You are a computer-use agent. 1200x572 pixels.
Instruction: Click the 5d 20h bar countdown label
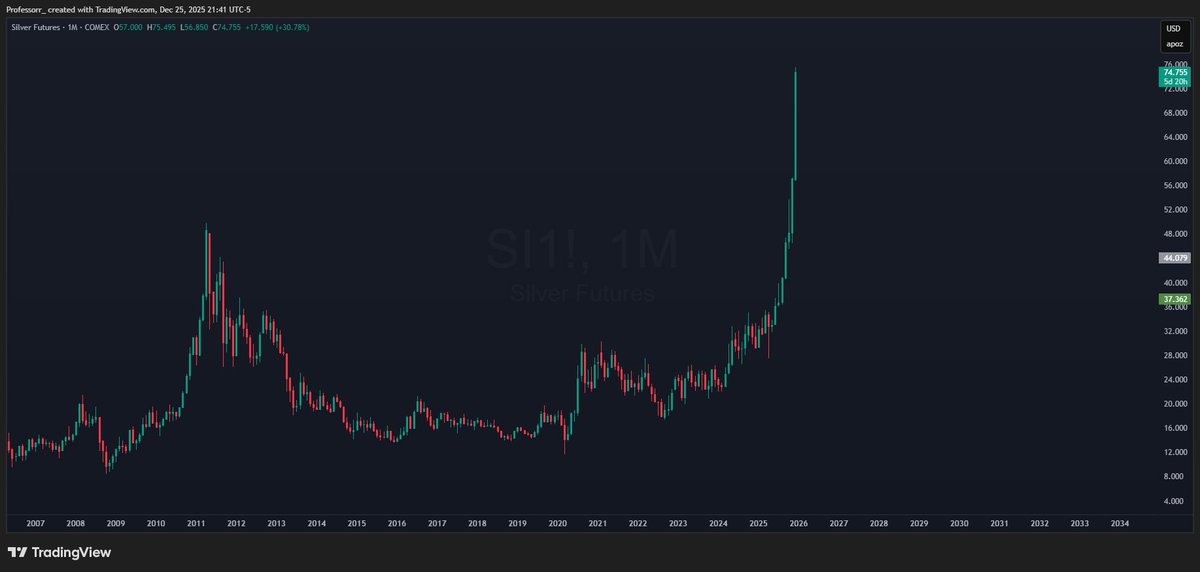[1174, 82]
